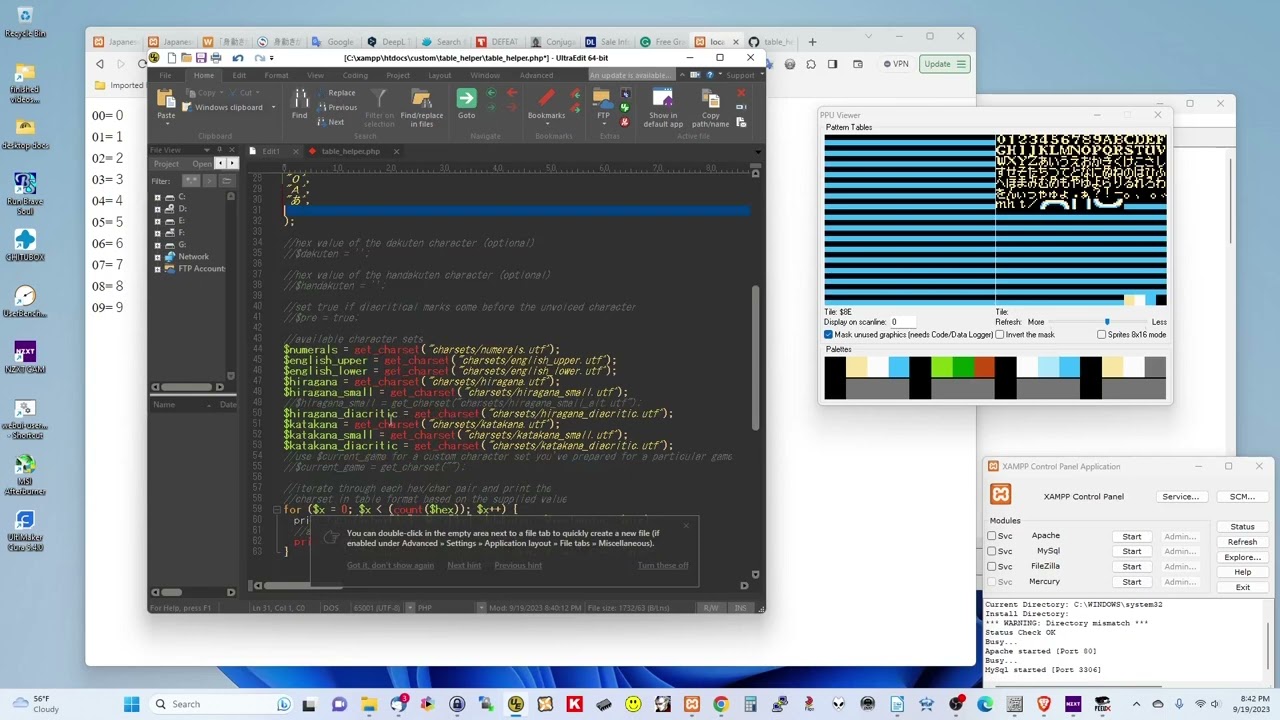The image size is (1280, 720).
Task: Click the Print icon in quick access bar
Action: coord(216,58)
